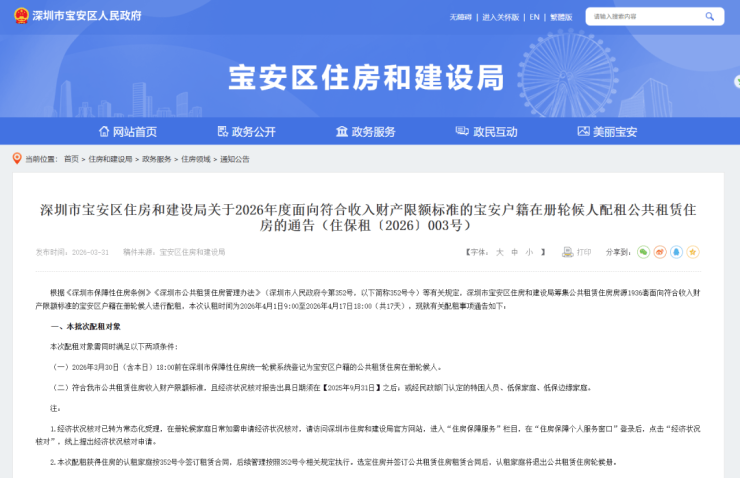This screenshot has height=478, width=740.
Task: Click the 无障碍 accessibility link
Action: [x=460, y=17]
